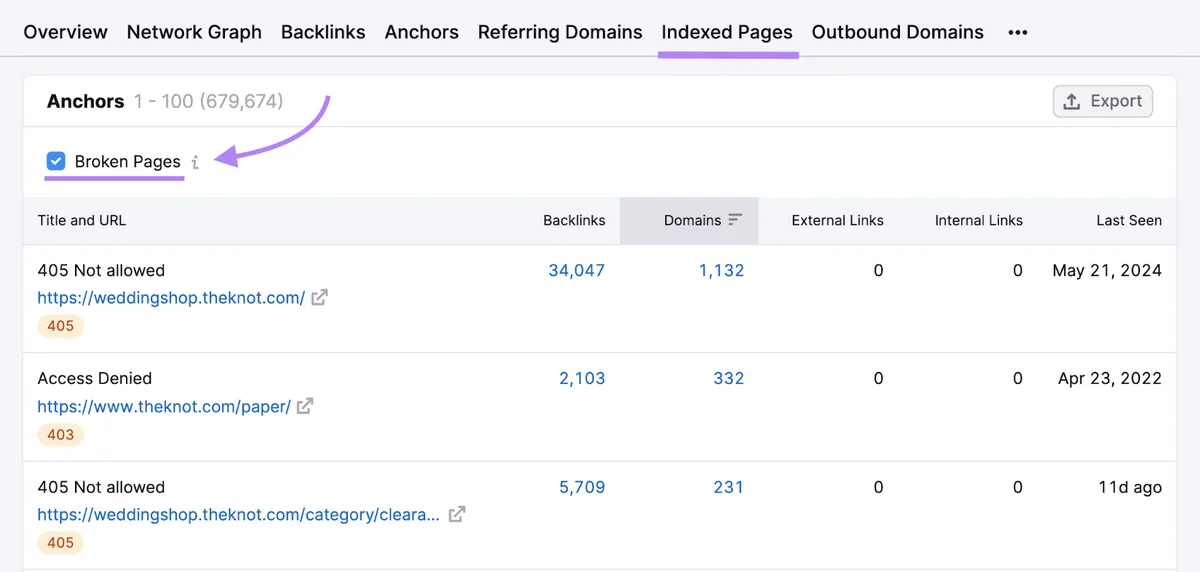Viewport: 1200px width, 572px height.
Task: Select the 'Access Denied' page title
Action: 95,378
